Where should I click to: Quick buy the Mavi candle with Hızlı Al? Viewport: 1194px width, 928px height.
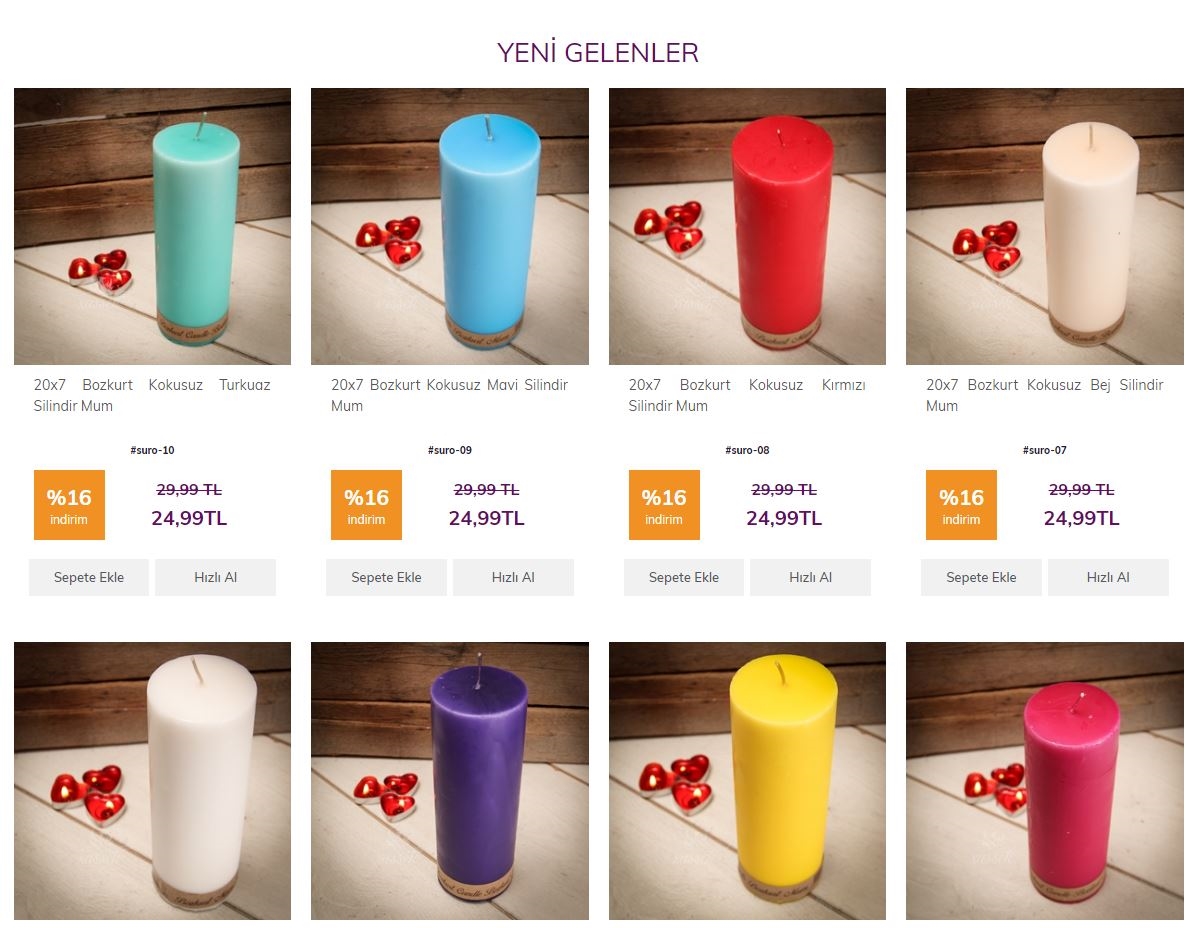pyautogui.click(x=513, y=577)
